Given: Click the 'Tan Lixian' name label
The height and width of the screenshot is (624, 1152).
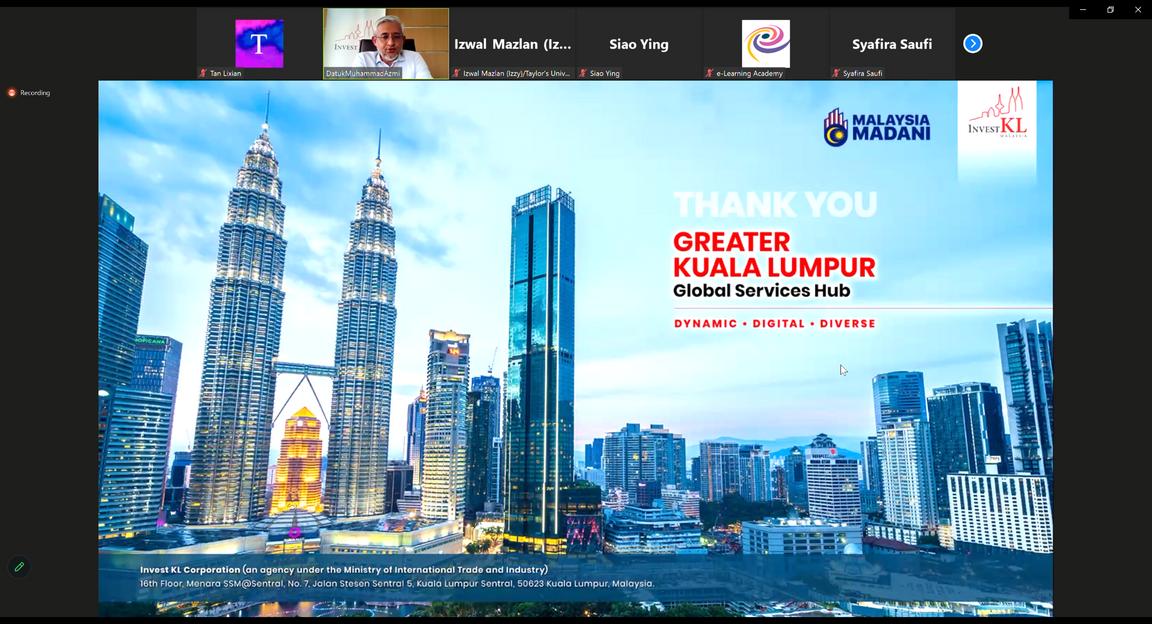Looking at the screenshot, I should click(x=226, y=73).
